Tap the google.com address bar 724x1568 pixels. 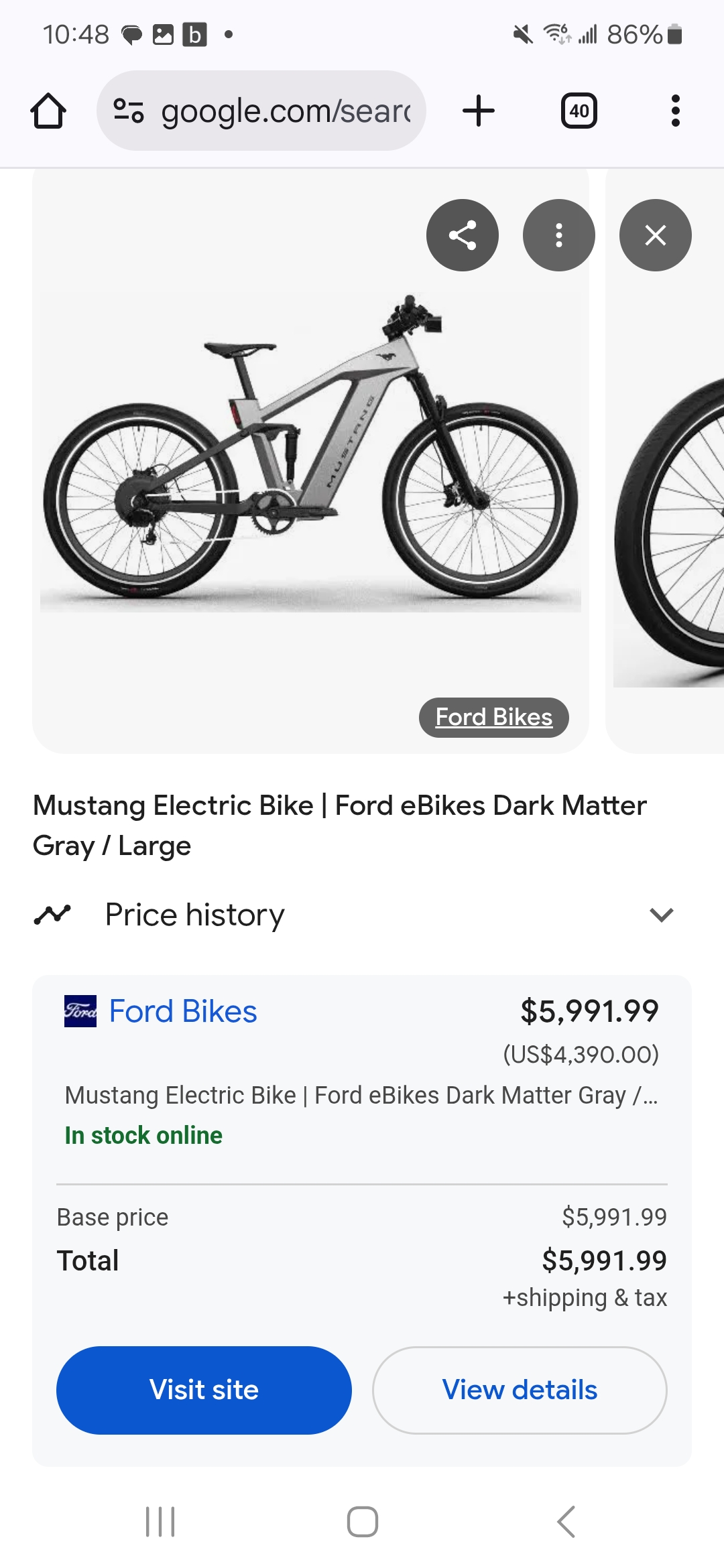[285, 111]
